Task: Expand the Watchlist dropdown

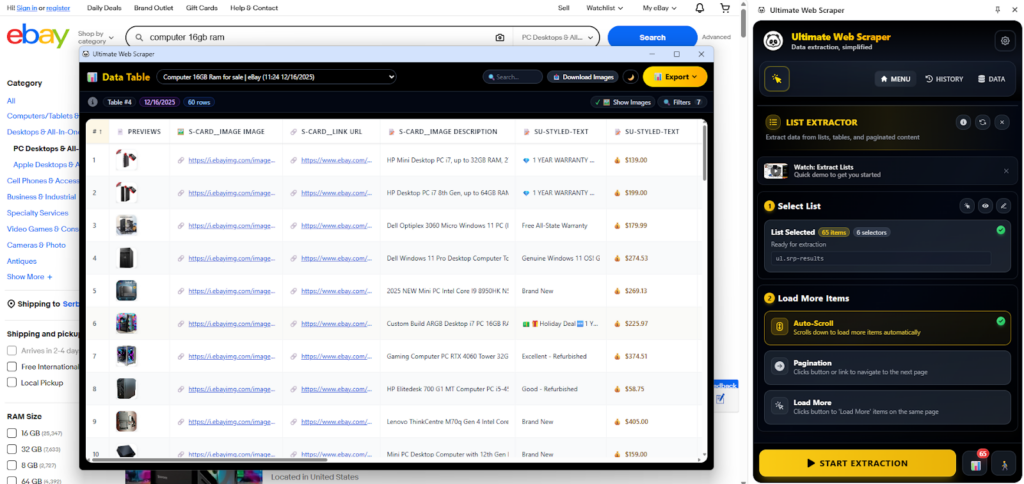Action: click(x=604, y=8)
